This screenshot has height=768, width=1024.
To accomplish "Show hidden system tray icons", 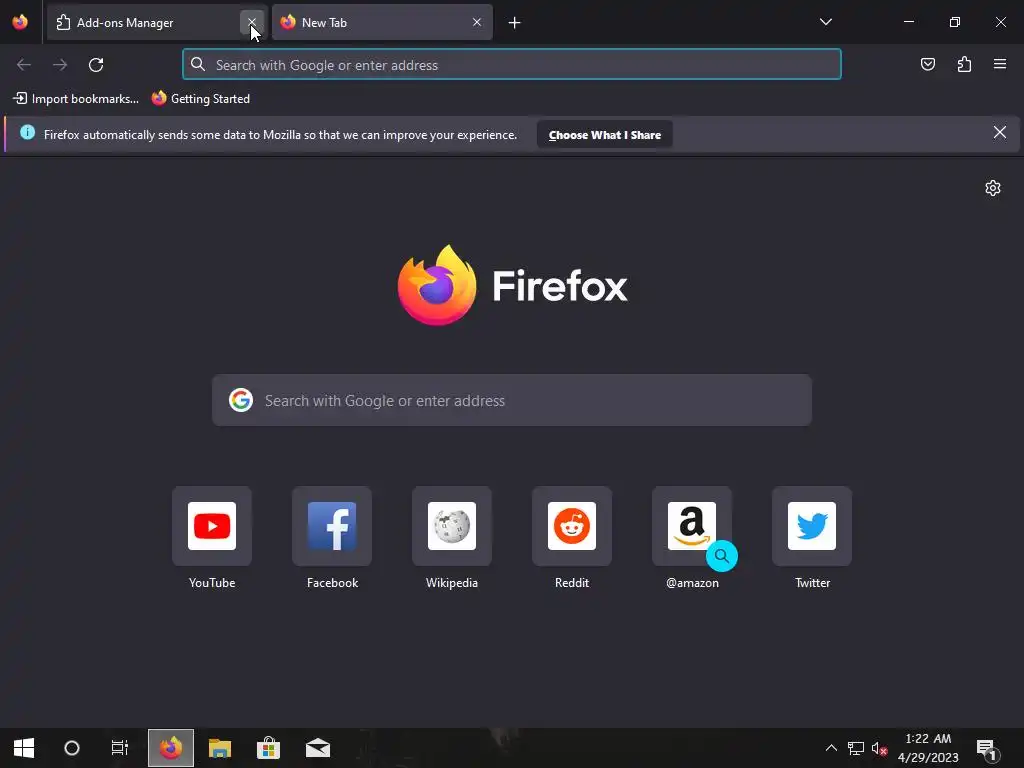I will point(831,748).
